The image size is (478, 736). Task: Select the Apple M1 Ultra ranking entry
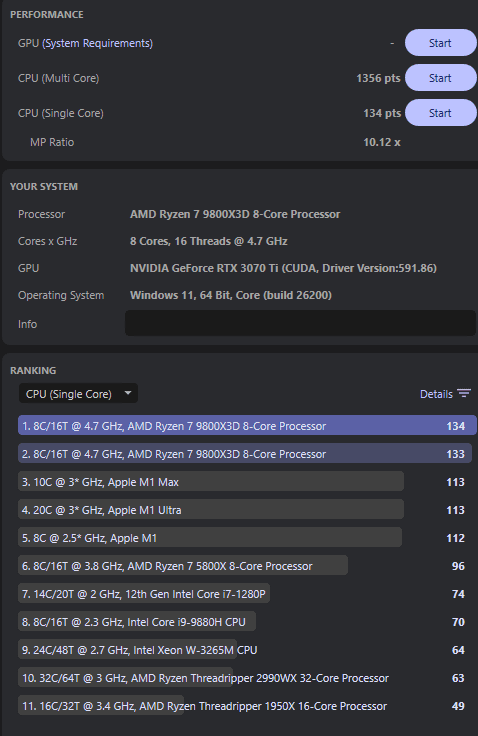click(x=211, y=510)
